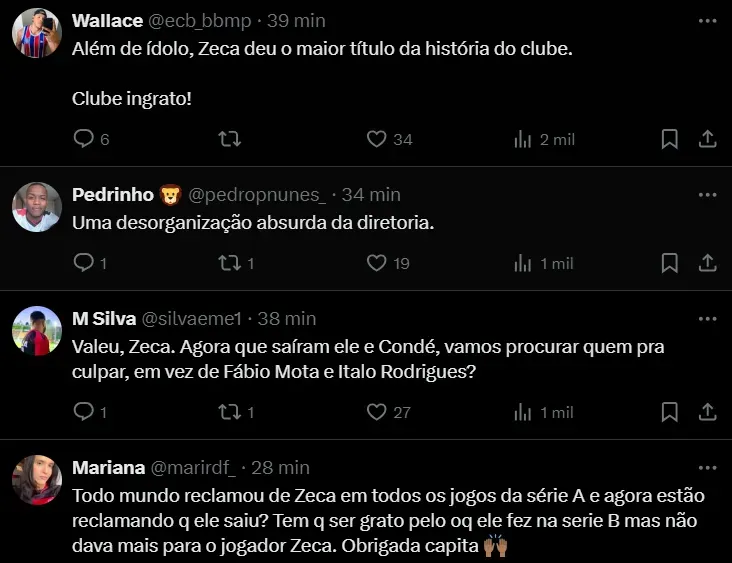Screen dimensions: 732x563
Task: View analytics on M Silva's tweet
Action: (x=523, y=411)
